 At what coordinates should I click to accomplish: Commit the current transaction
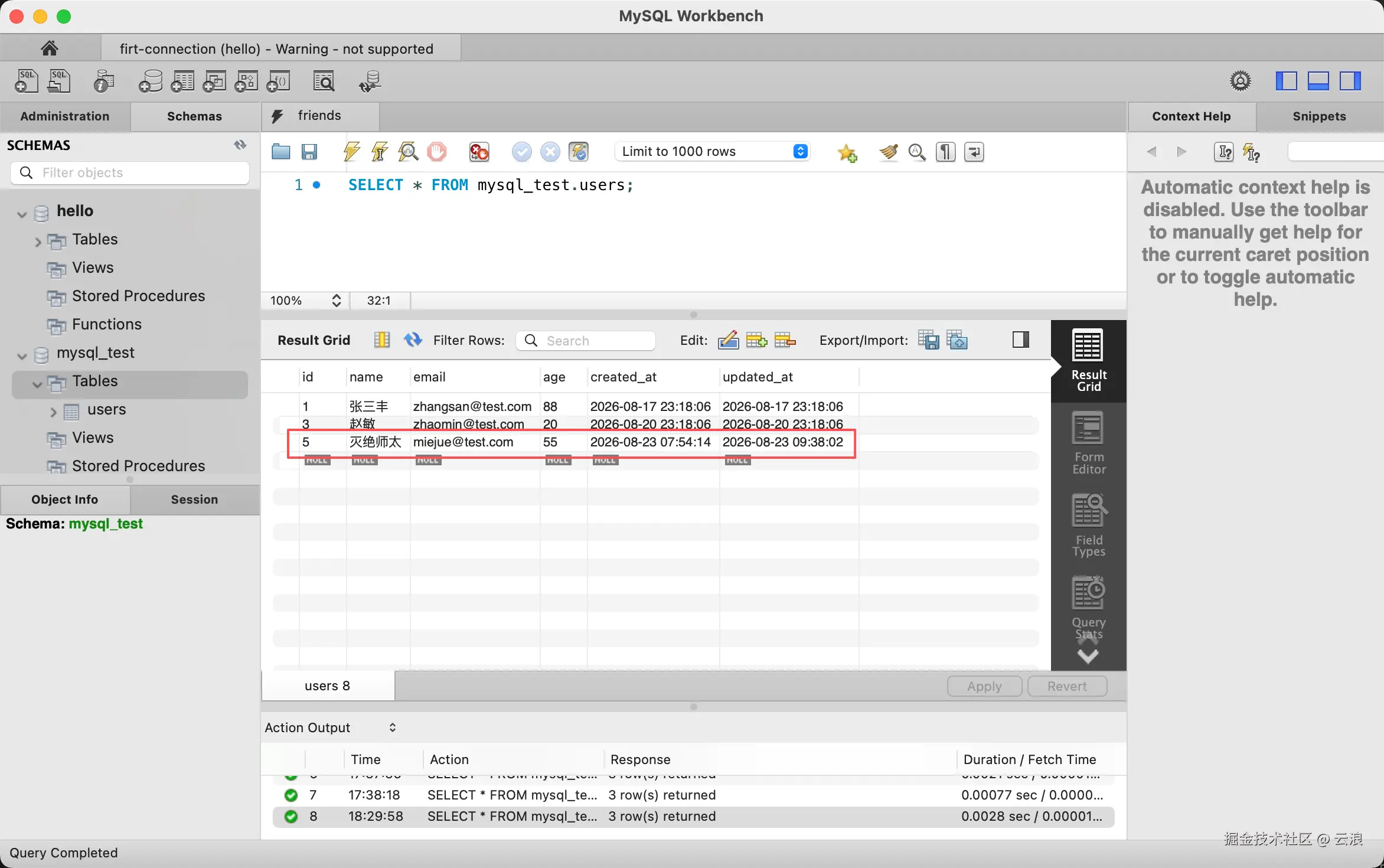click(x=521, y=152)
